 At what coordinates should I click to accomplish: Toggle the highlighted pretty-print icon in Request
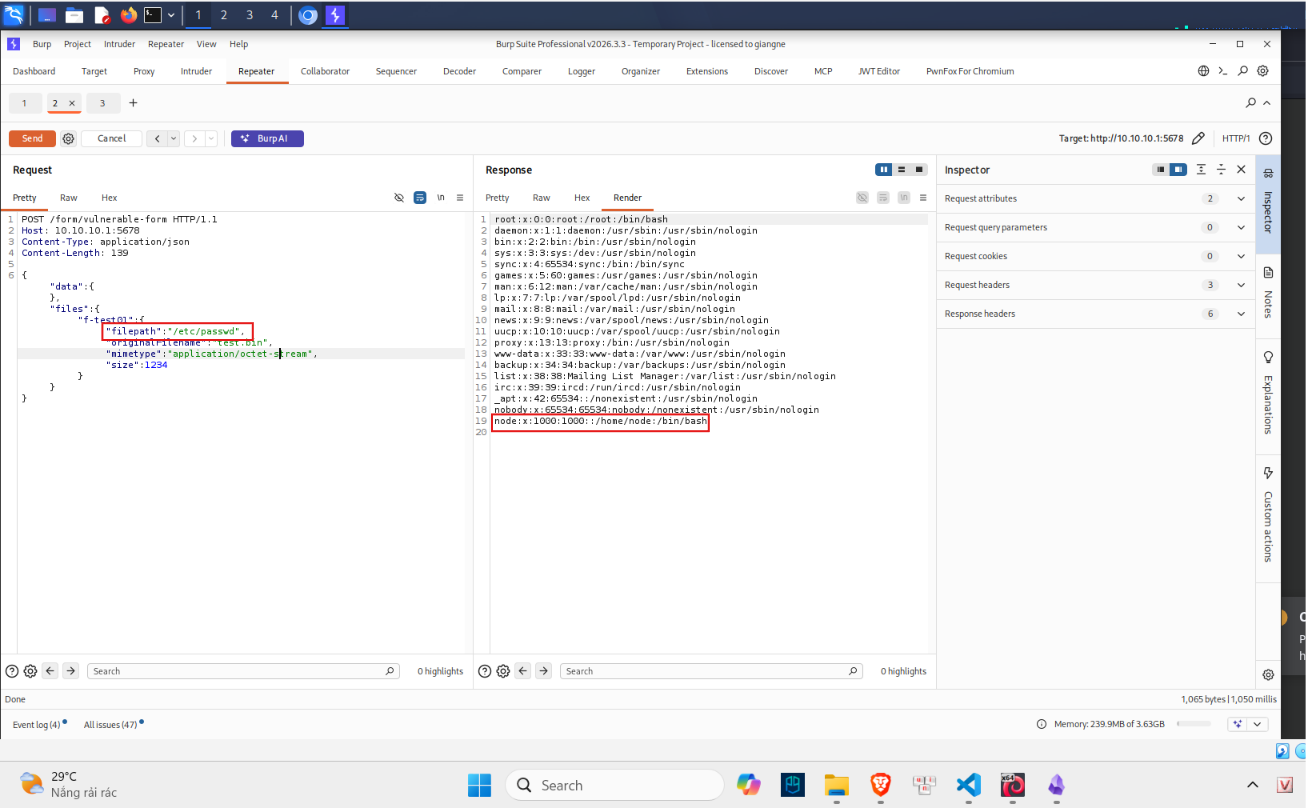click(420, 198)
